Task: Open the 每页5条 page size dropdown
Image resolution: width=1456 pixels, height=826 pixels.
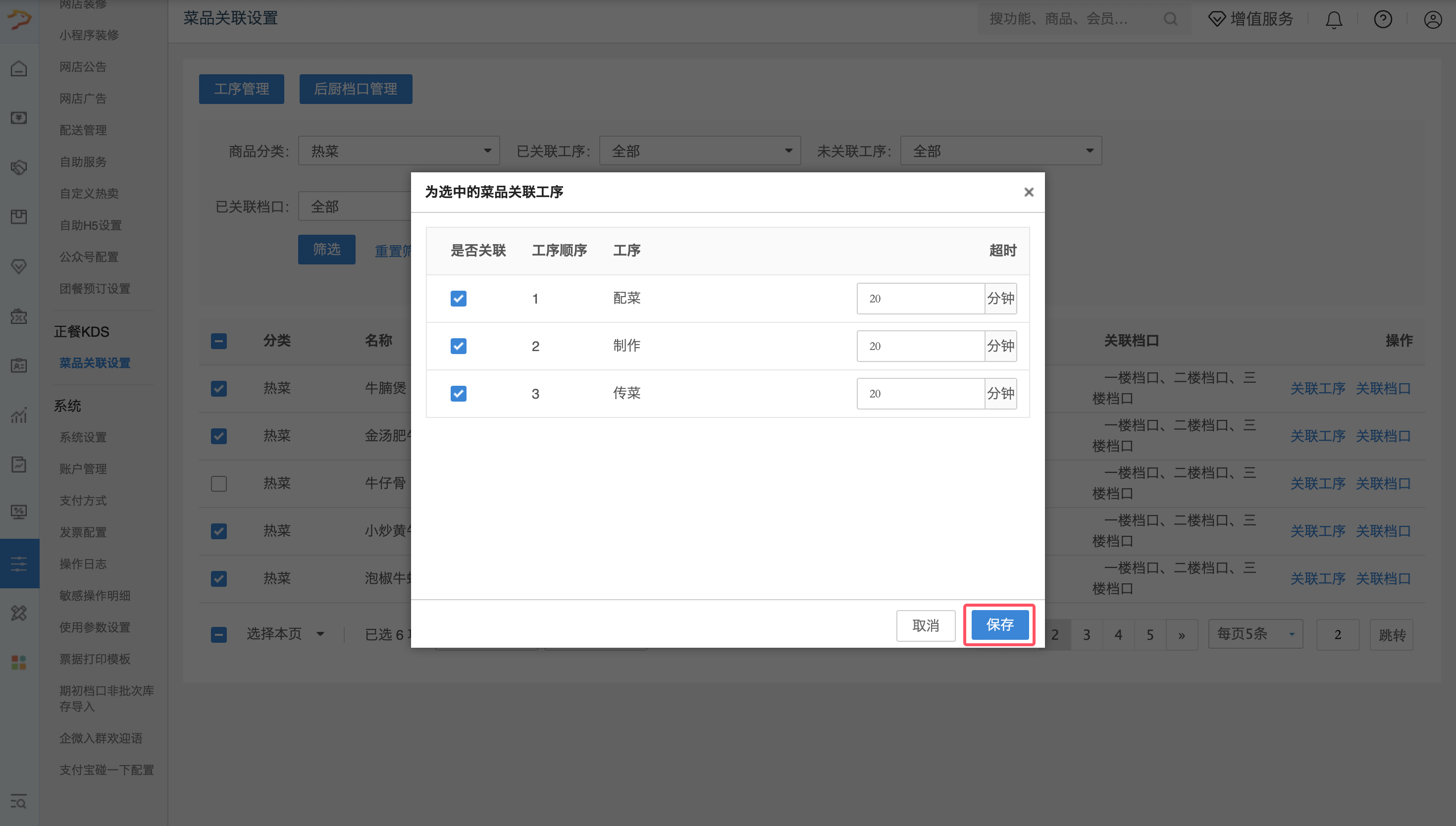Action: [1256, 634]
